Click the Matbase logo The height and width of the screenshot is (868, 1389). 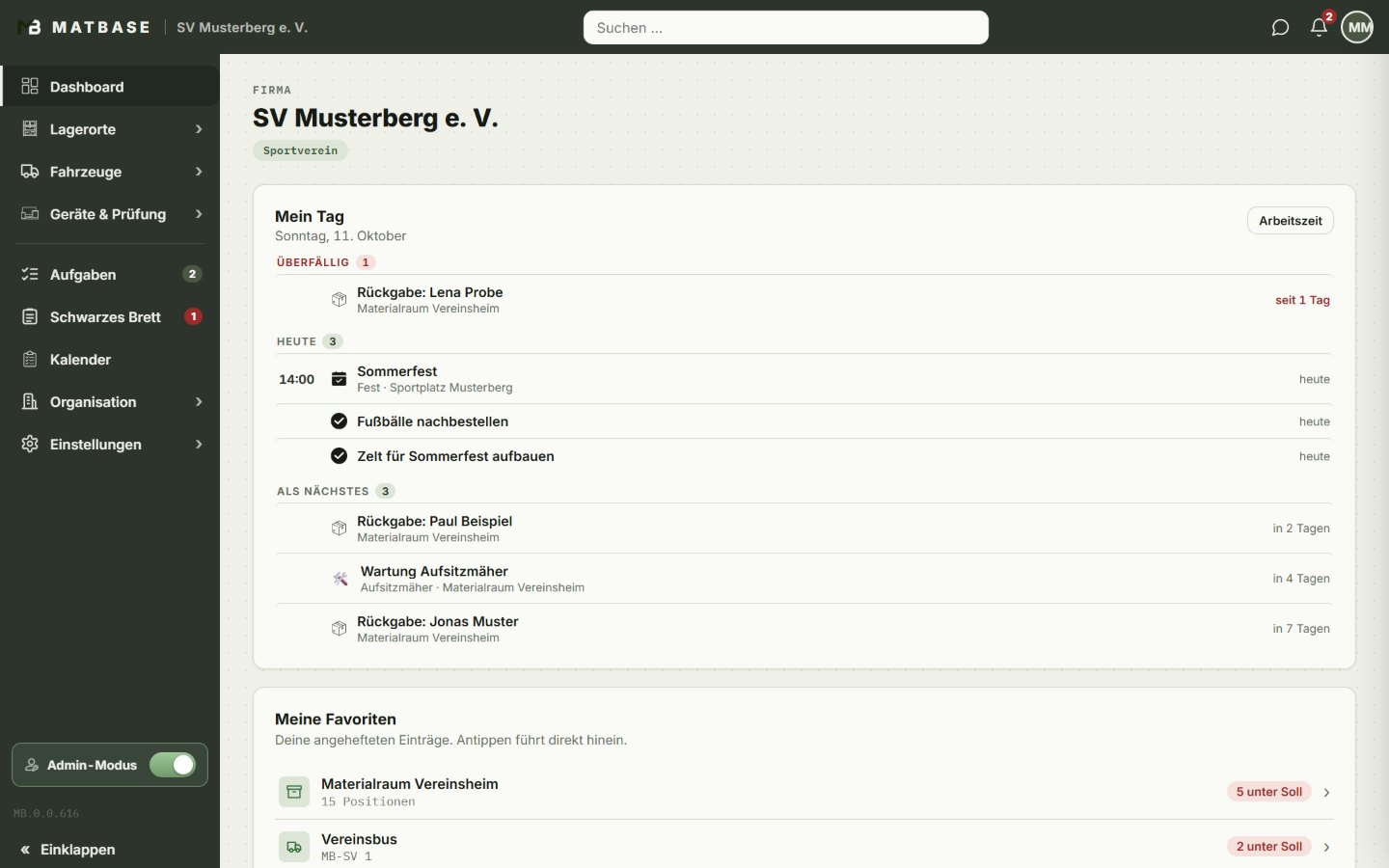84,27
